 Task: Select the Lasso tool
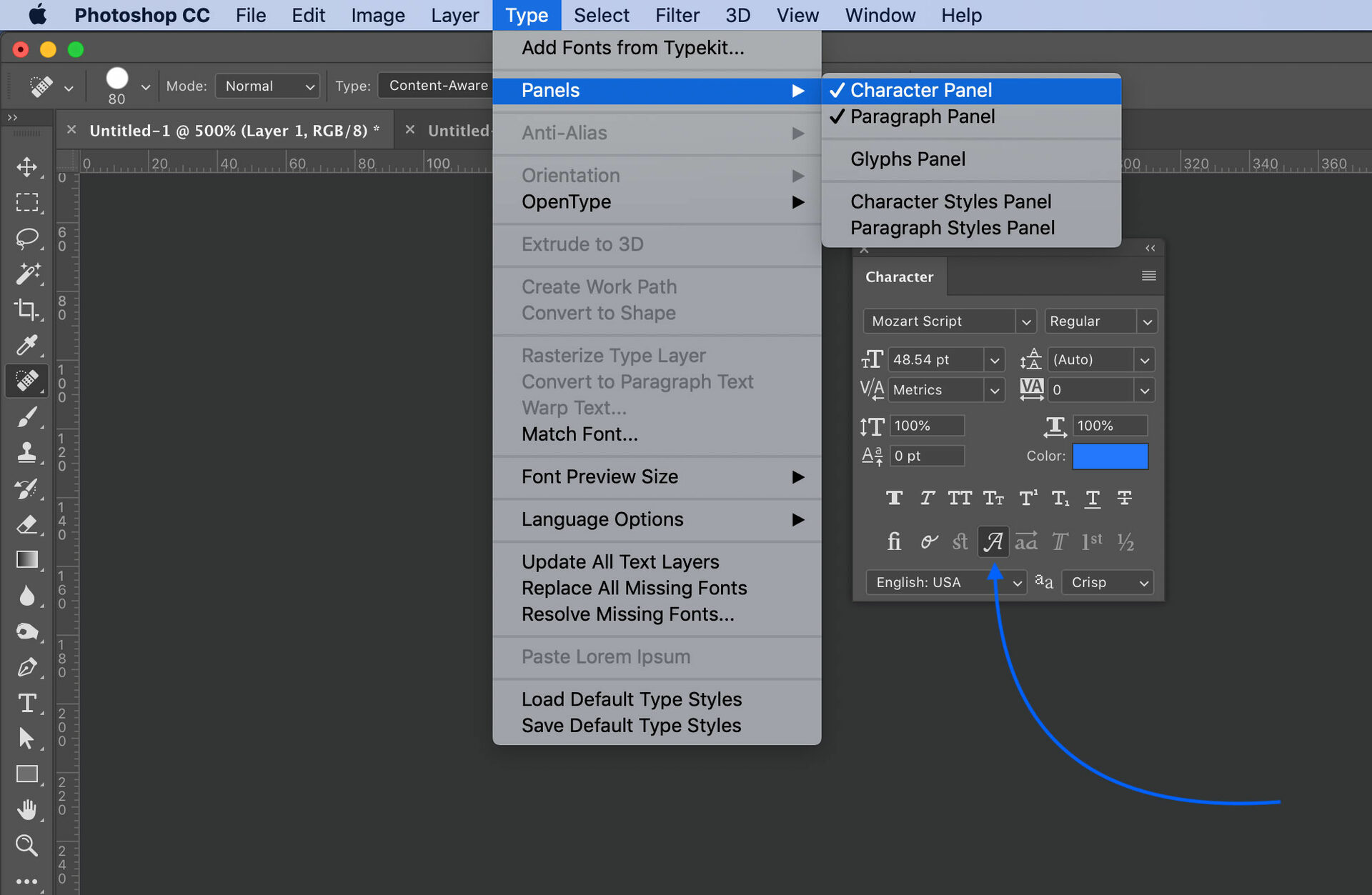tap(27, 239)
